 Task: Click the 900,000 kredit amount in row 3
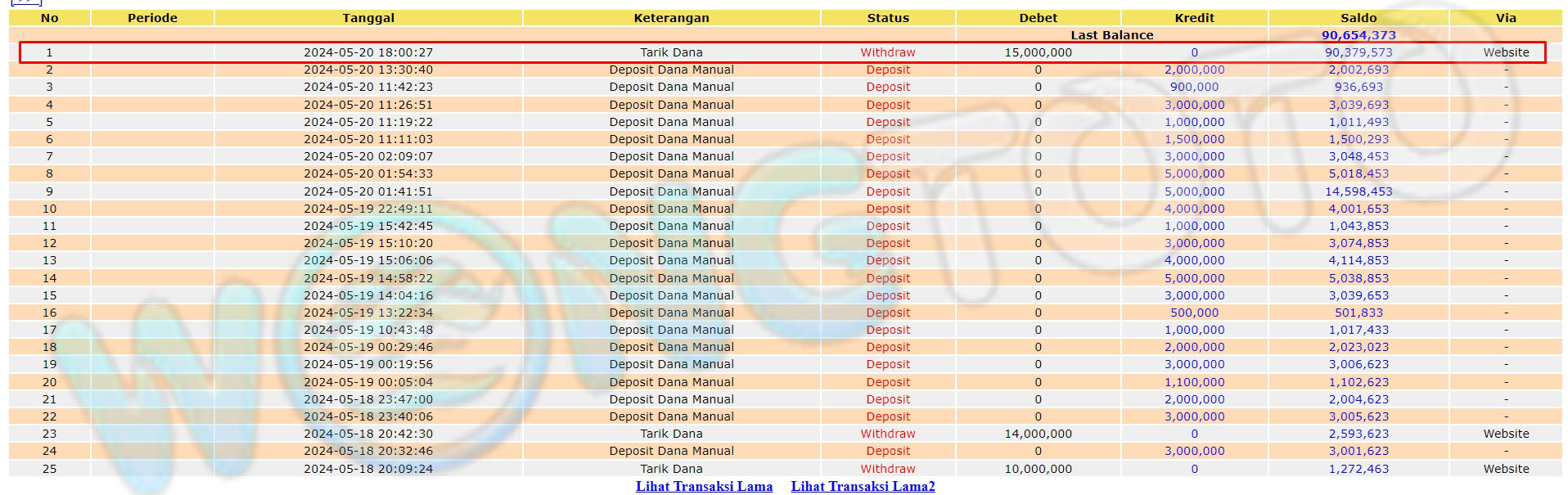(x=1194, y=87)
